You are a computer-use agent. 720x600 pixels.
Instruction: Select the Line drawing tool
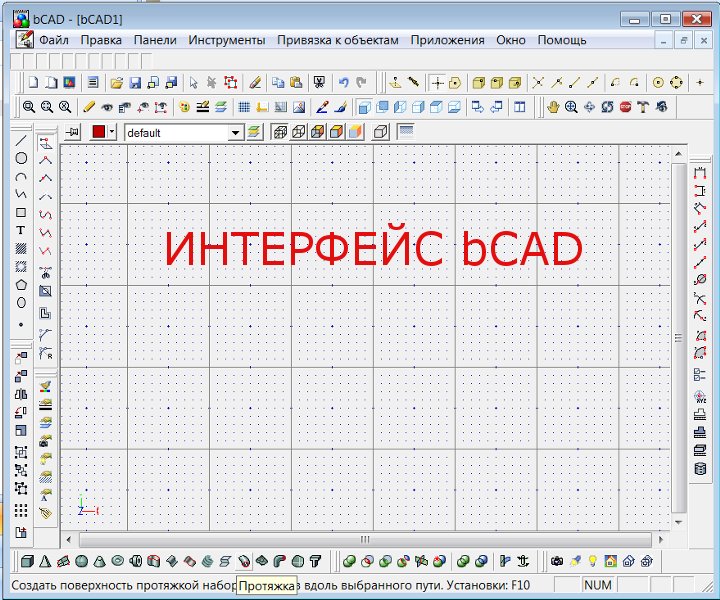(21, 140)
